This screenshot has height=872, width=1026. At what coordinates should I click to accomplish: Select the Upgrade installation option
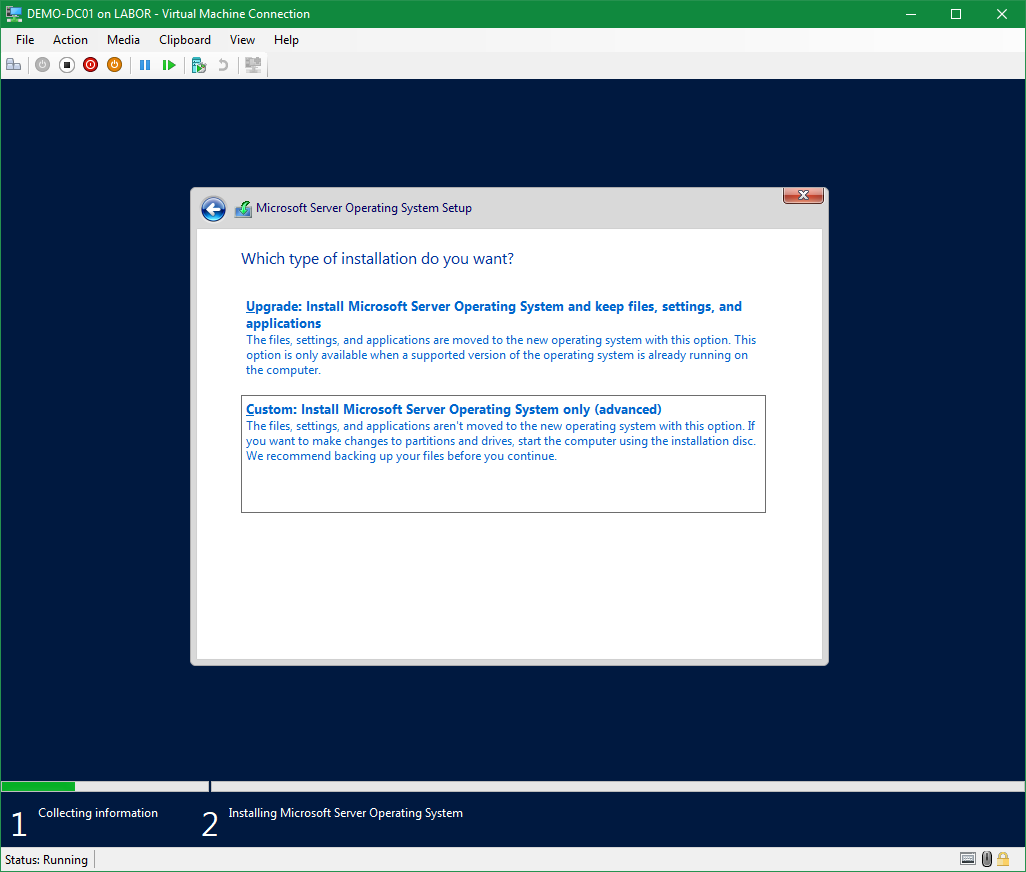(494, 315)
